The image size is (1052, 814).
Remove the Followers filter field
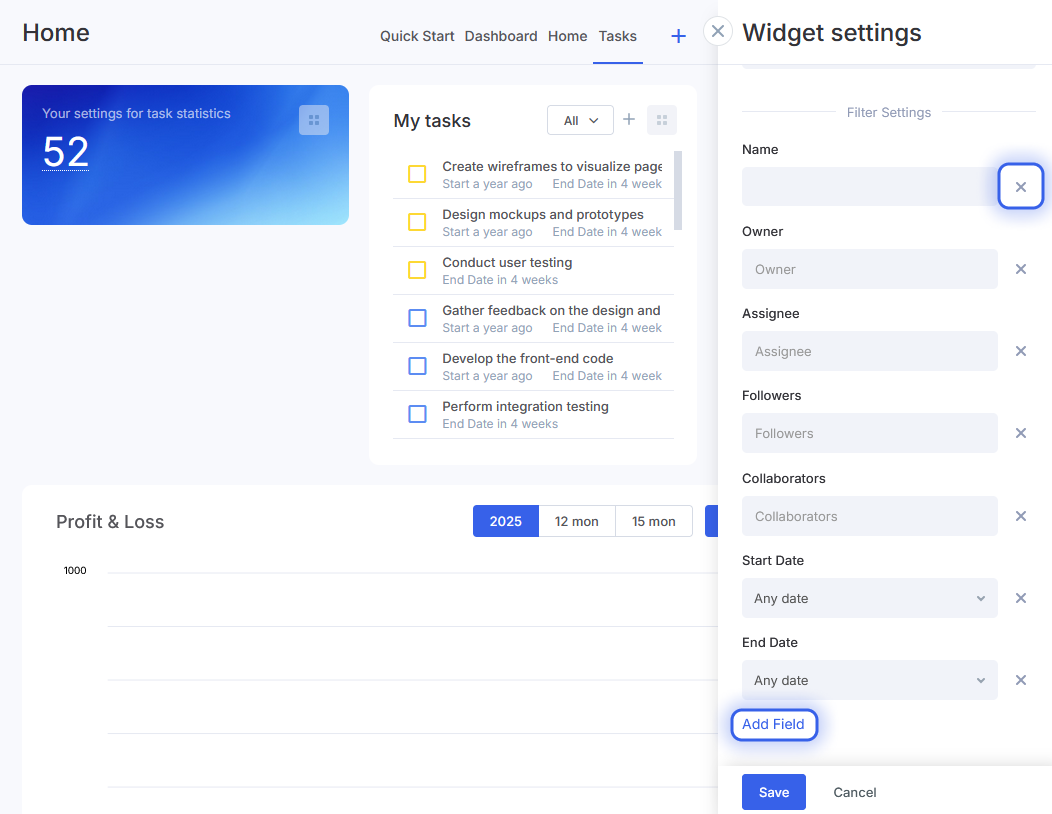coord(1020,433)
